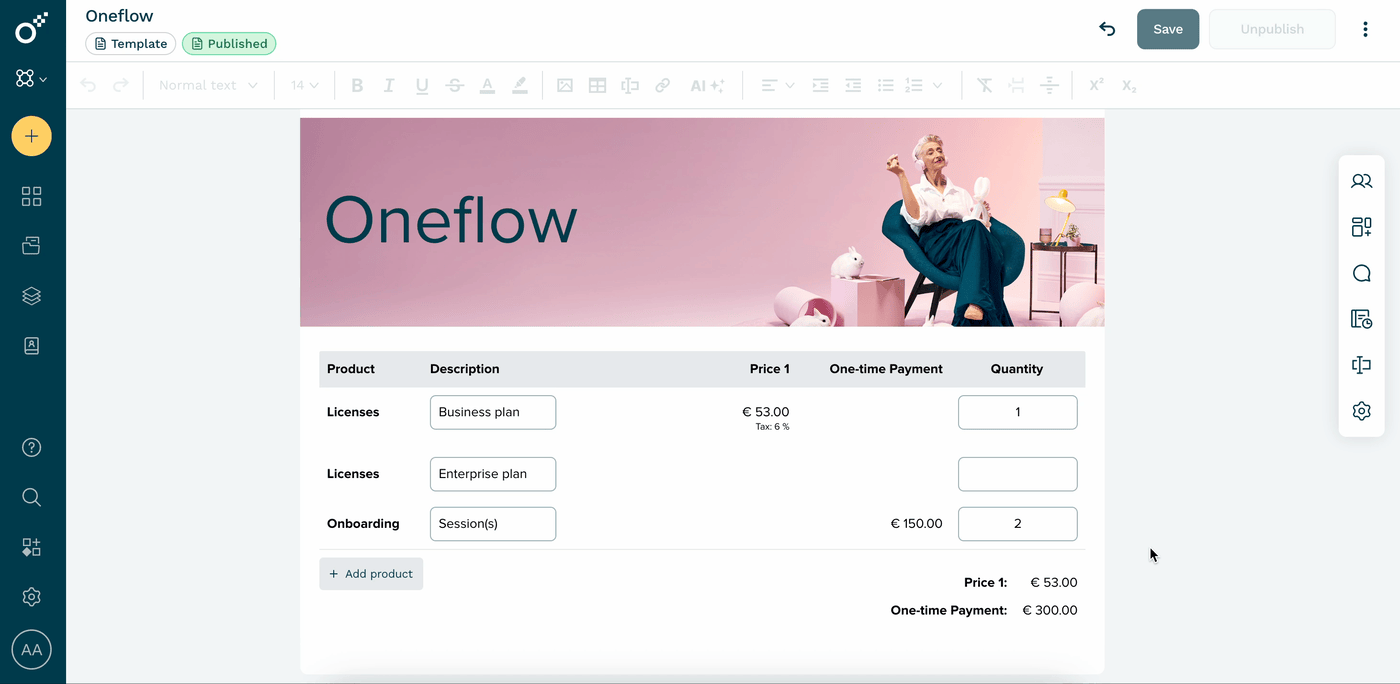Open the AA user avatar menu
The image size is (1400, 684).
click(x=32, y=650)
